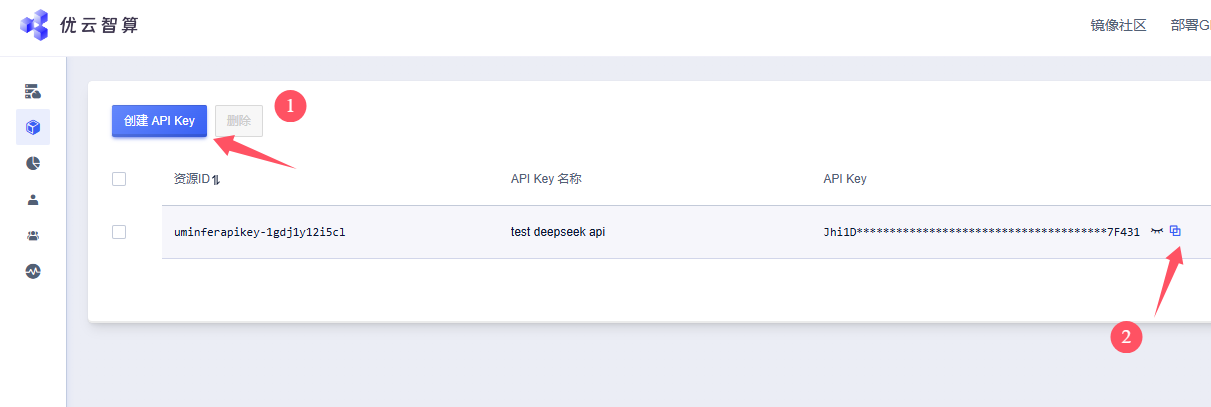The width and height of the screenshot is (1211, 407).
Task: Click the activity monitor sidebar icon
Action: pos(33,271)
